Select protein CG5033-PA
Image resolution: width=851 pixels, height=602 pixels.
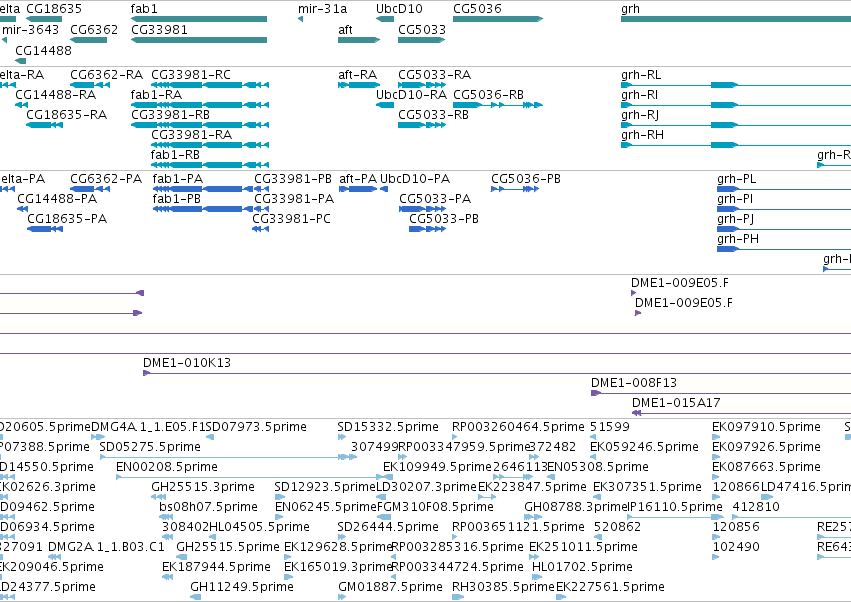coord(423,209)
